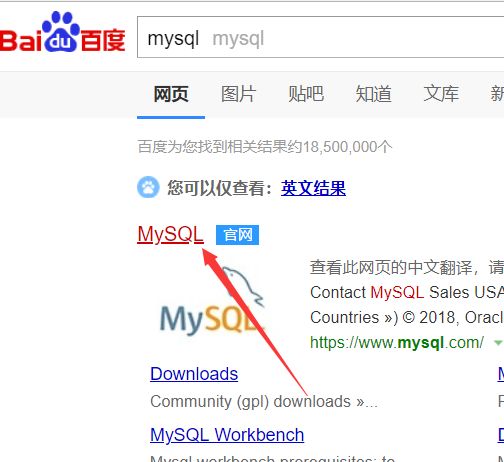Click the Community (gpl) downloads description

[264, 401]
